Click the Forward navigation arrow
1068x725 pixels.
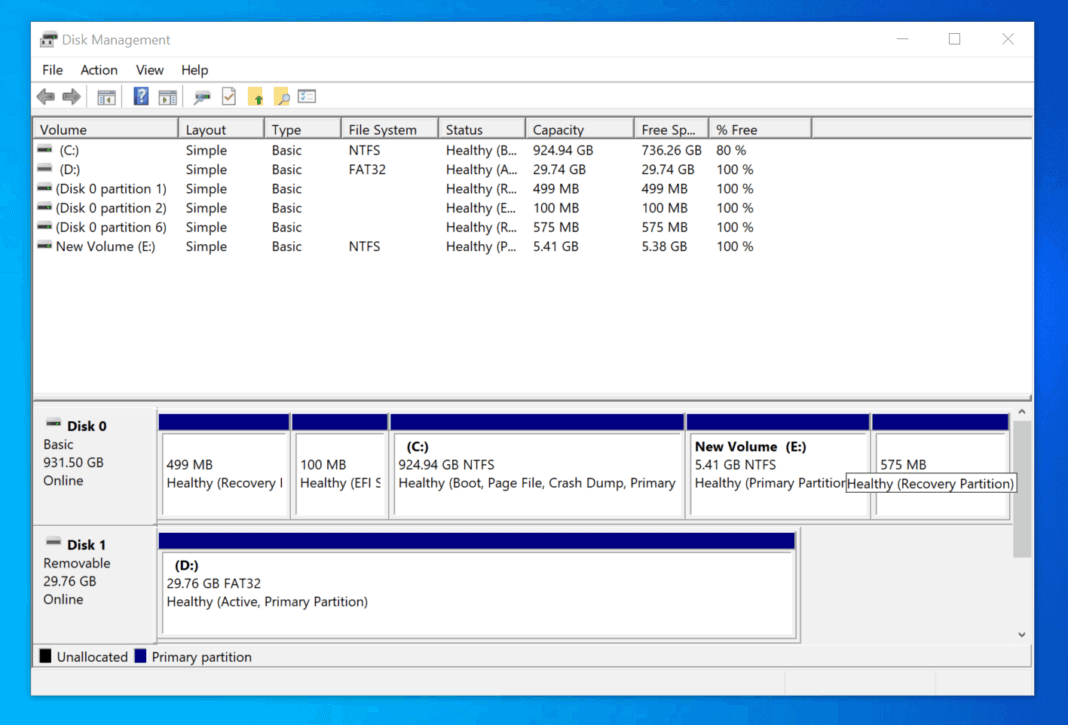(69, 96)
